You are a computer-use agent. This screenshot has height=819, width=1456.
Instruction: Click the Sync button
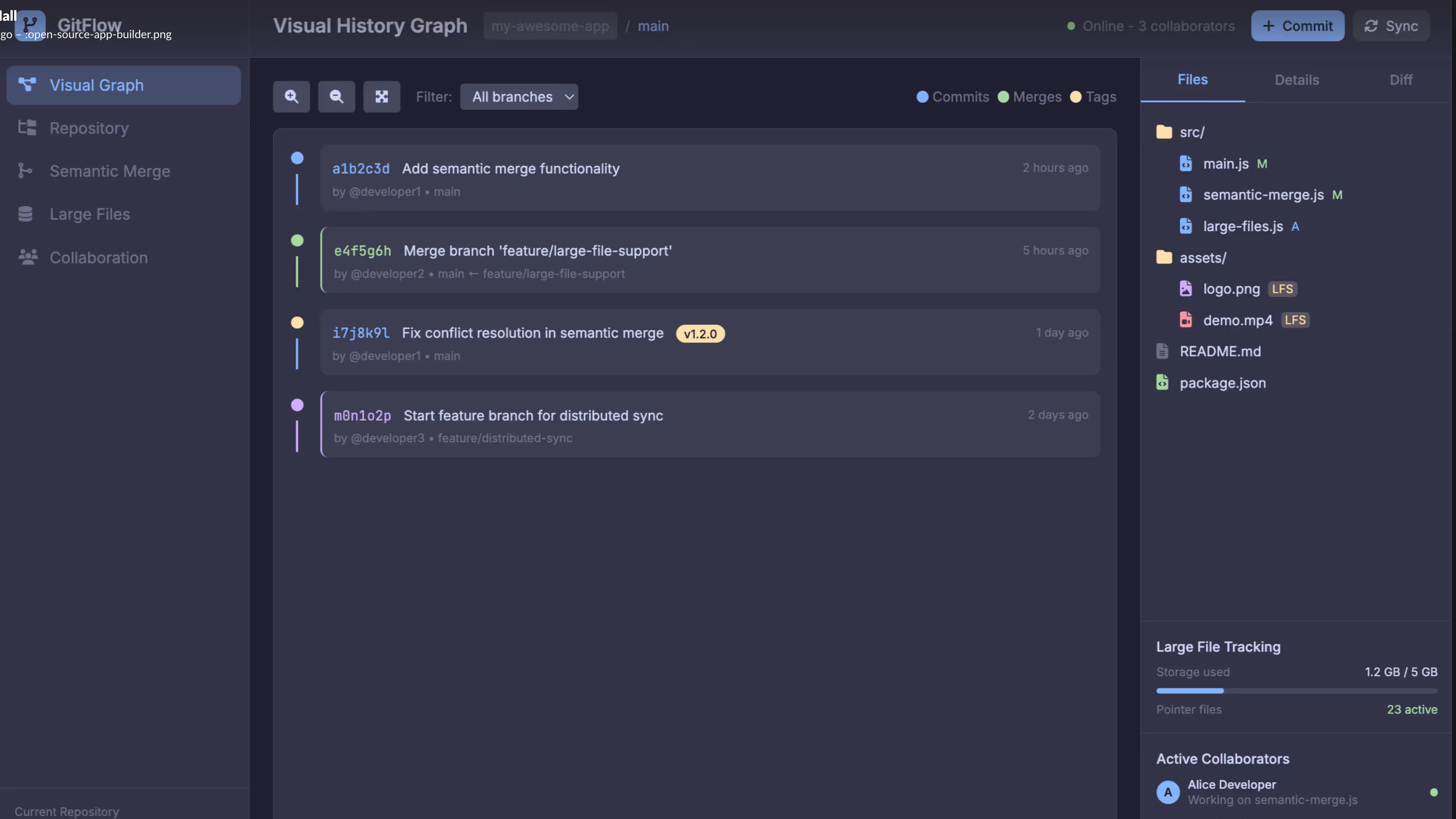pos(1390,25)
